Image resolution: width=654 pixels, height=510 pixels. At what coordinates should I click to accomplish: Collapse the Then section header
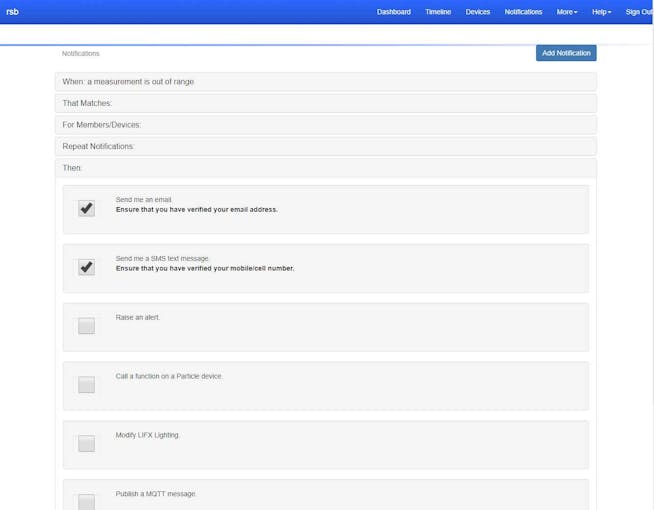[326, 168]
